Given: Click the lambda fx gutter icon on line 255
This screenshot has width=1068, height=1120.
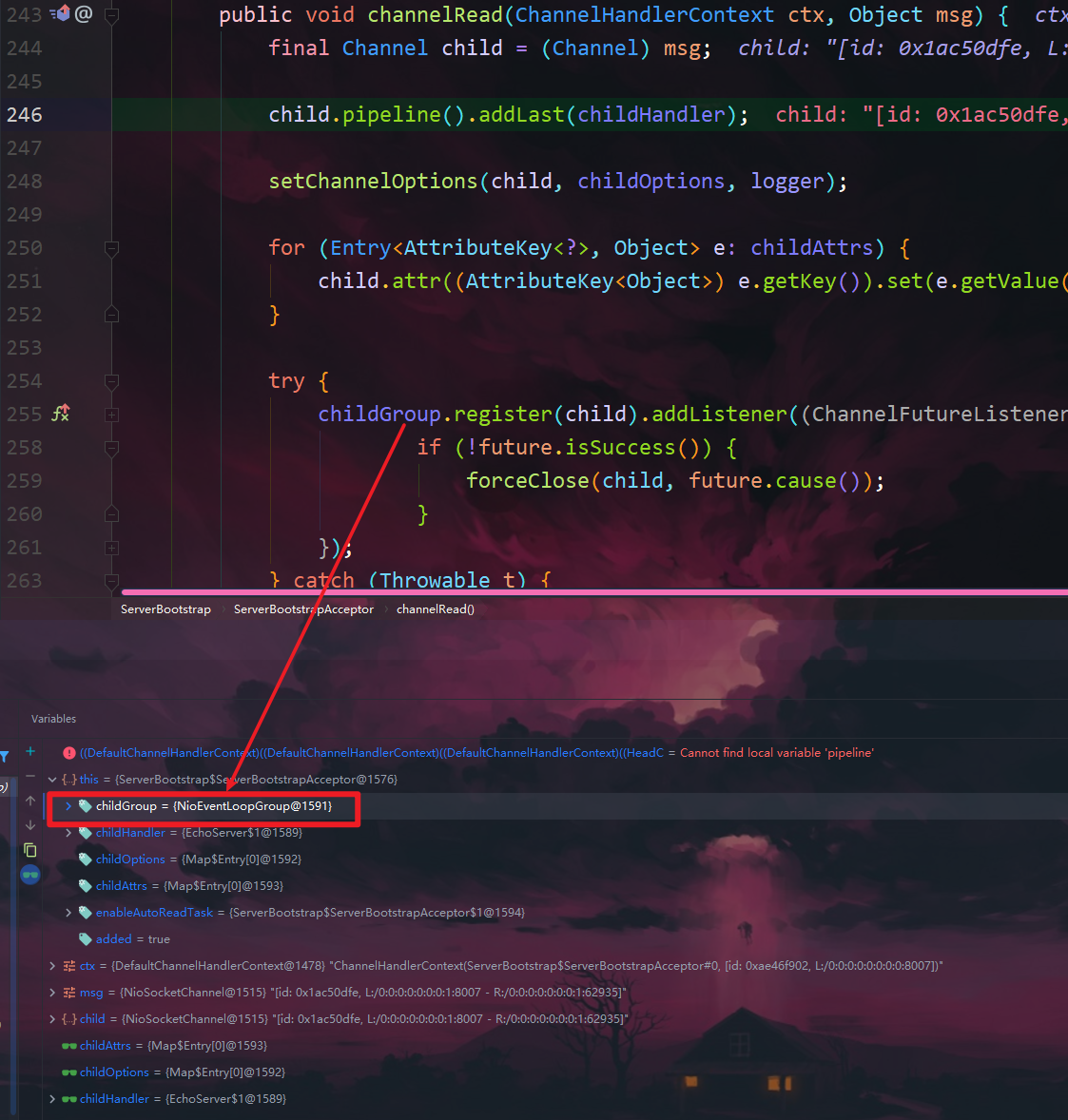Looking at the screenshot, I should coord(61,413).
